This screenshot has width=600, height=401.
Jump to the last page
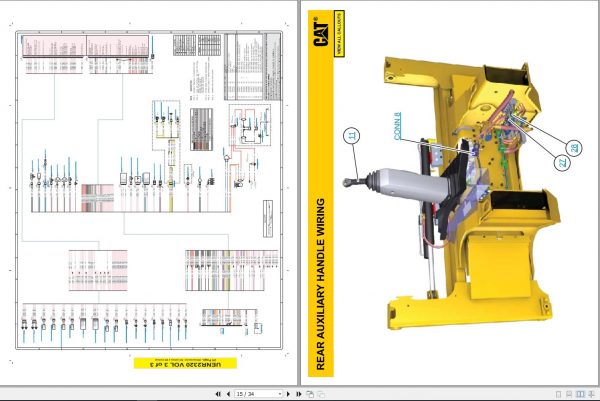click(298, 394)
